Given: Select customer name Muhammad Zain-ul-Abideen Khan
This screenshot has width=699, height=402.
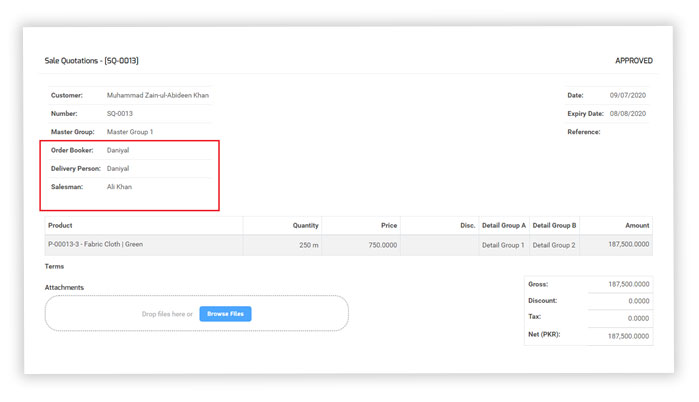Looking at the screenshot, I should (158, 95).
